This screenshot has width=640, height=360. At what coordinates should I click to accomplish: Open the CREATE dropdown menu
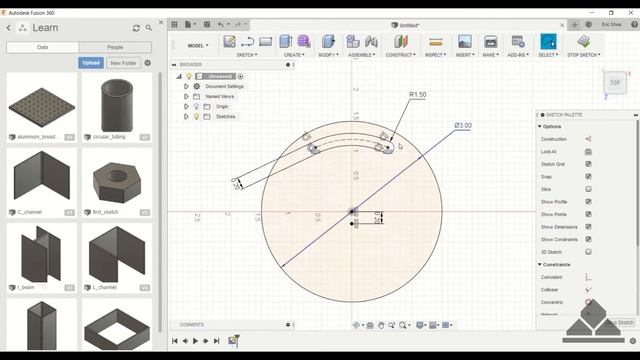(294, 55)
